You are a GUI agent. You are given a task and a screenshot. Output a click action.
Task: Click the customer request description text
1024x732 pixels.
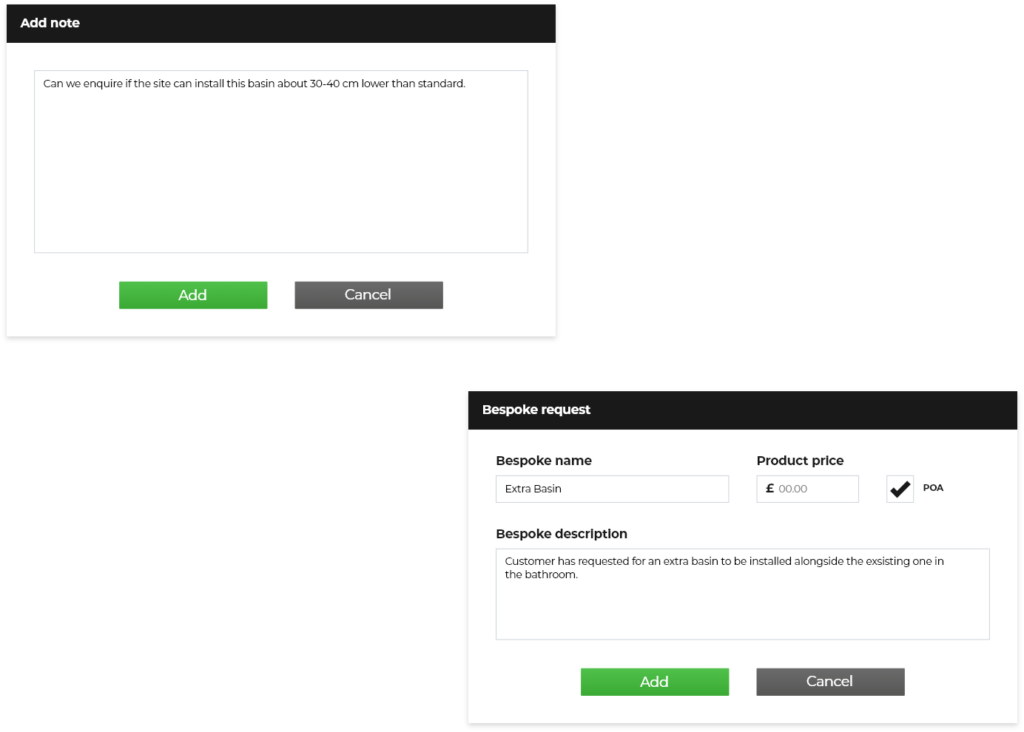click(724, 562)
